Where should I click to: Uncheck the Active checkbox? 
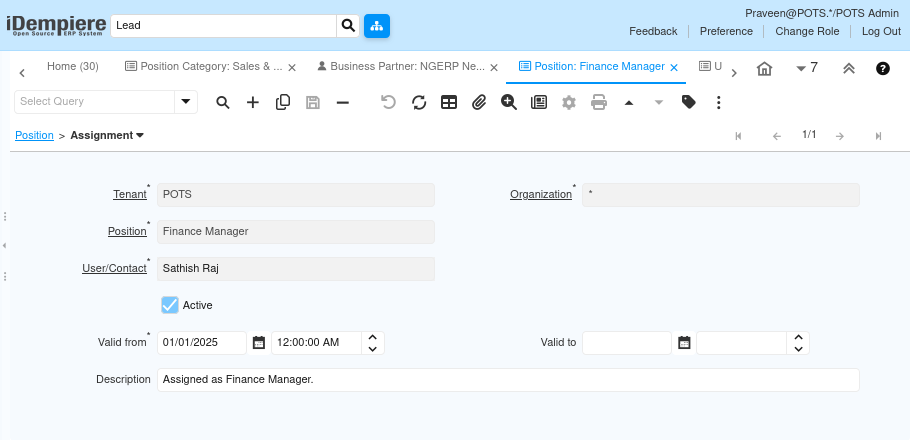tap(170, 305)
